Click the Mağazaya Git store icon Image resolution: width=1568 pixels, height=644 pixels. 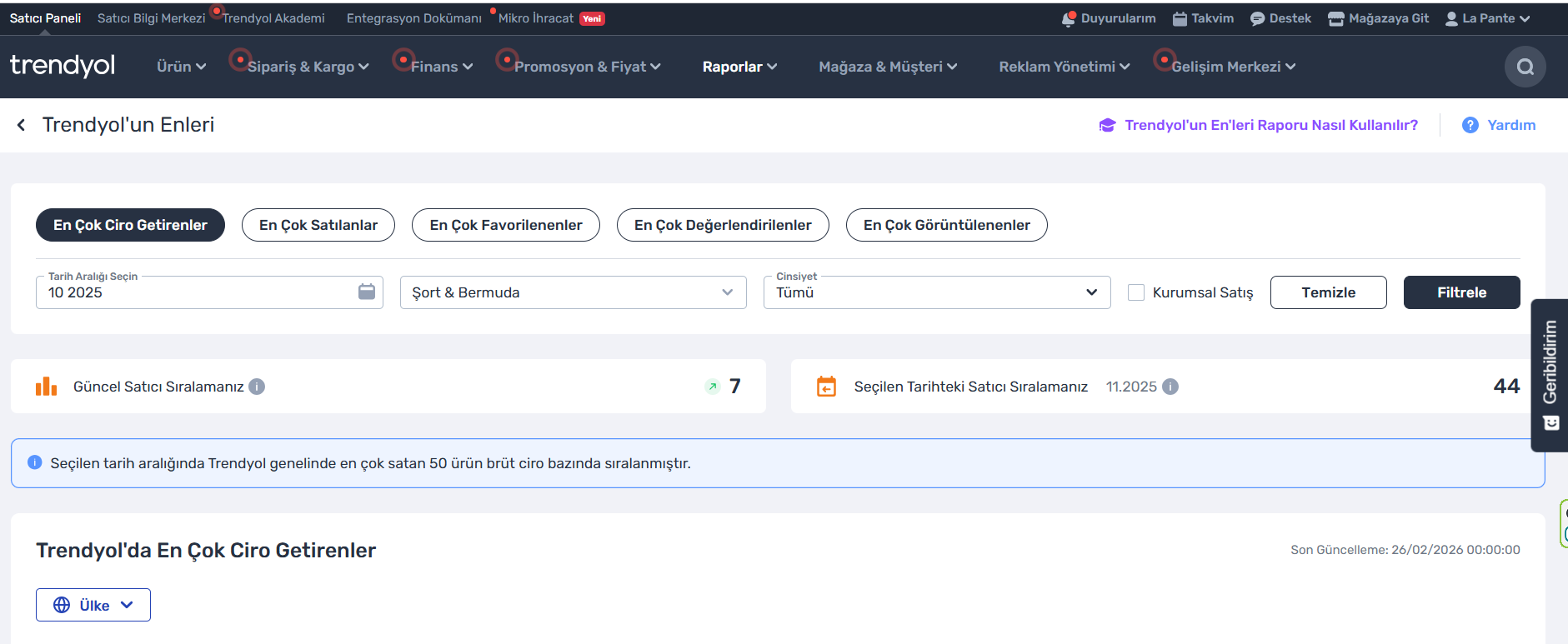click(1336, 18)
